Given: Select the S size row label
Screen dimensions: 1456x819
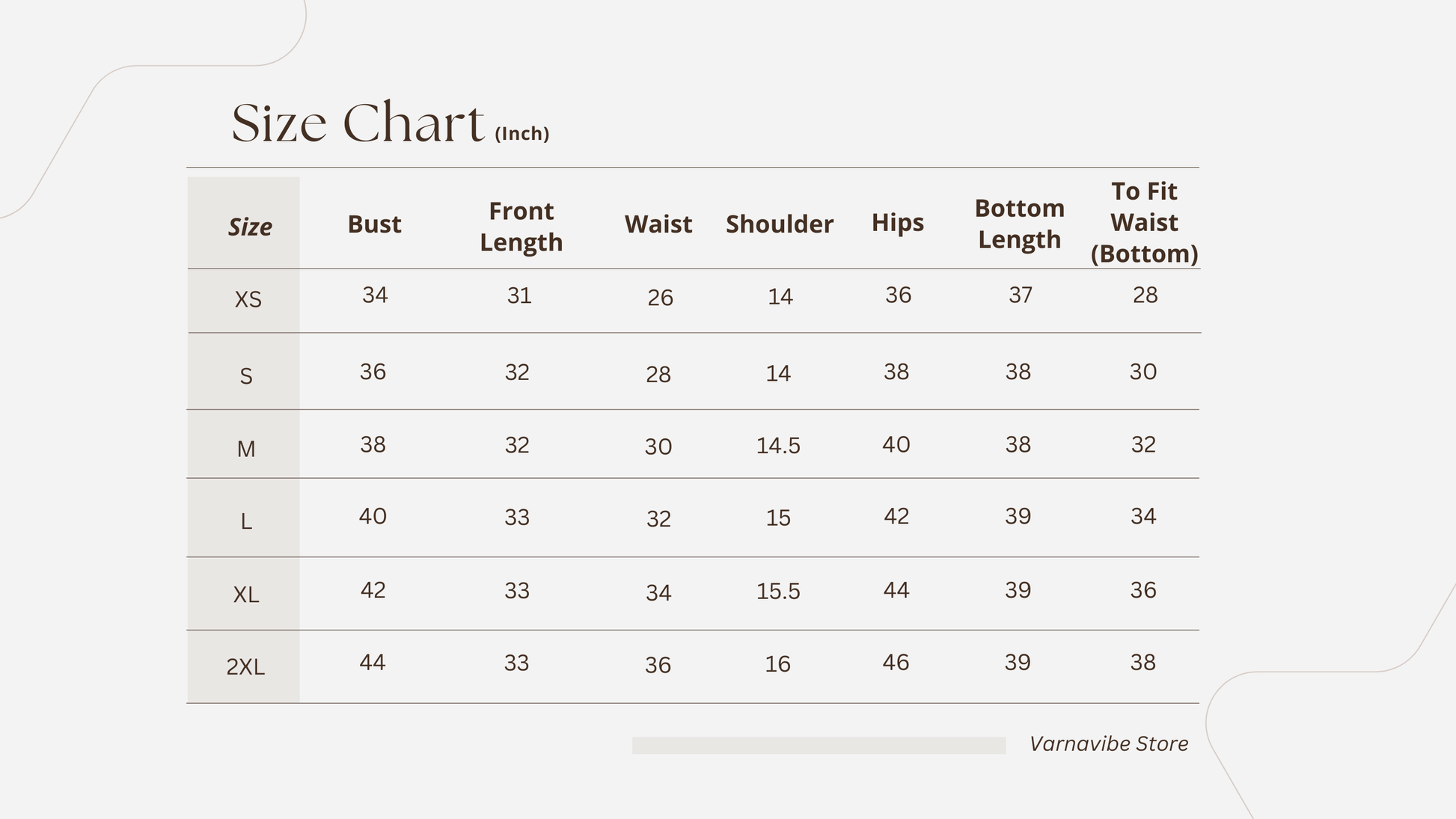Looking at the screenshot, I should point(246,375).
